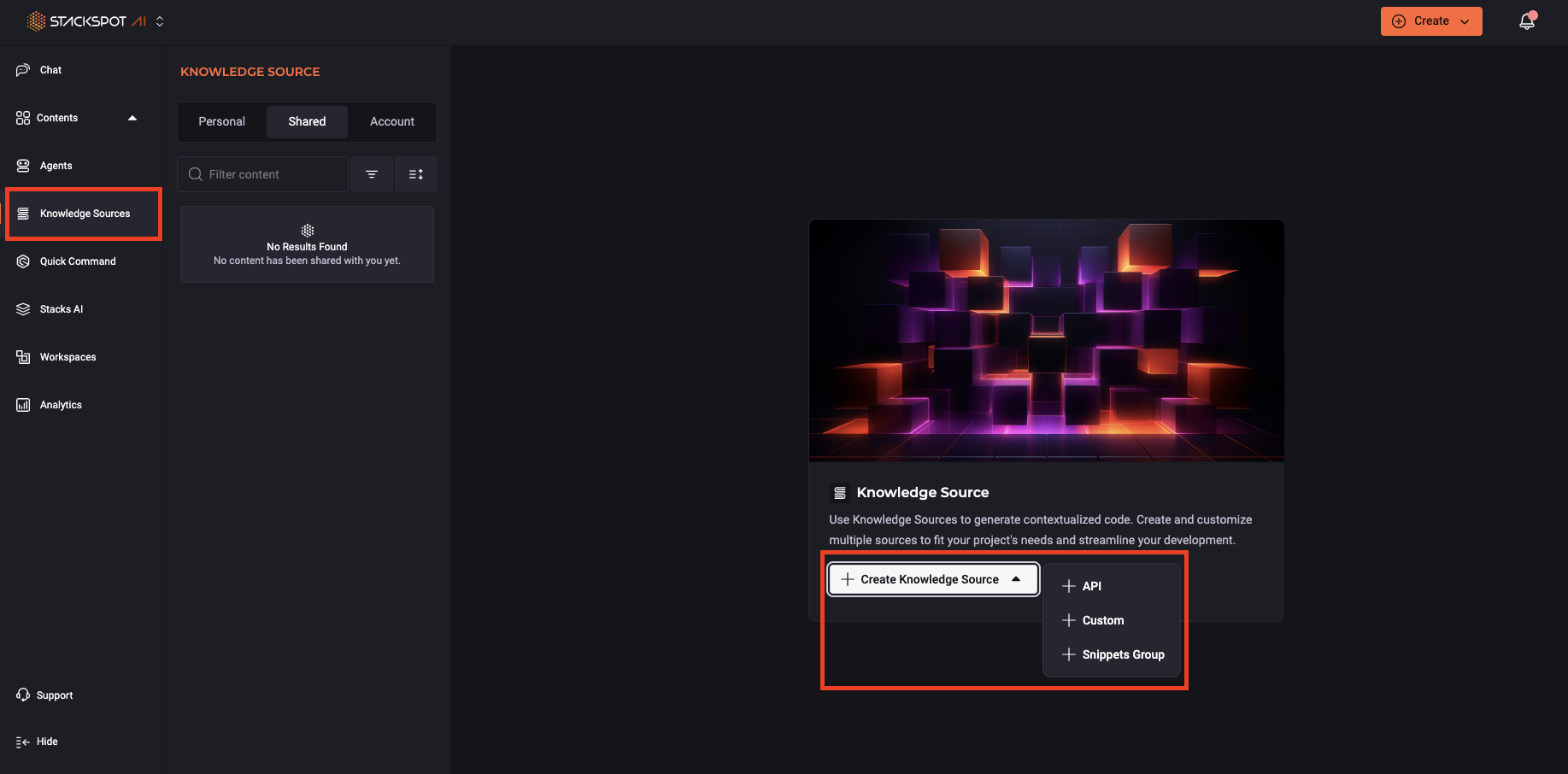The image size is (1568, 774).
Task: Open the Workspaces section
Action: (68, 356)
